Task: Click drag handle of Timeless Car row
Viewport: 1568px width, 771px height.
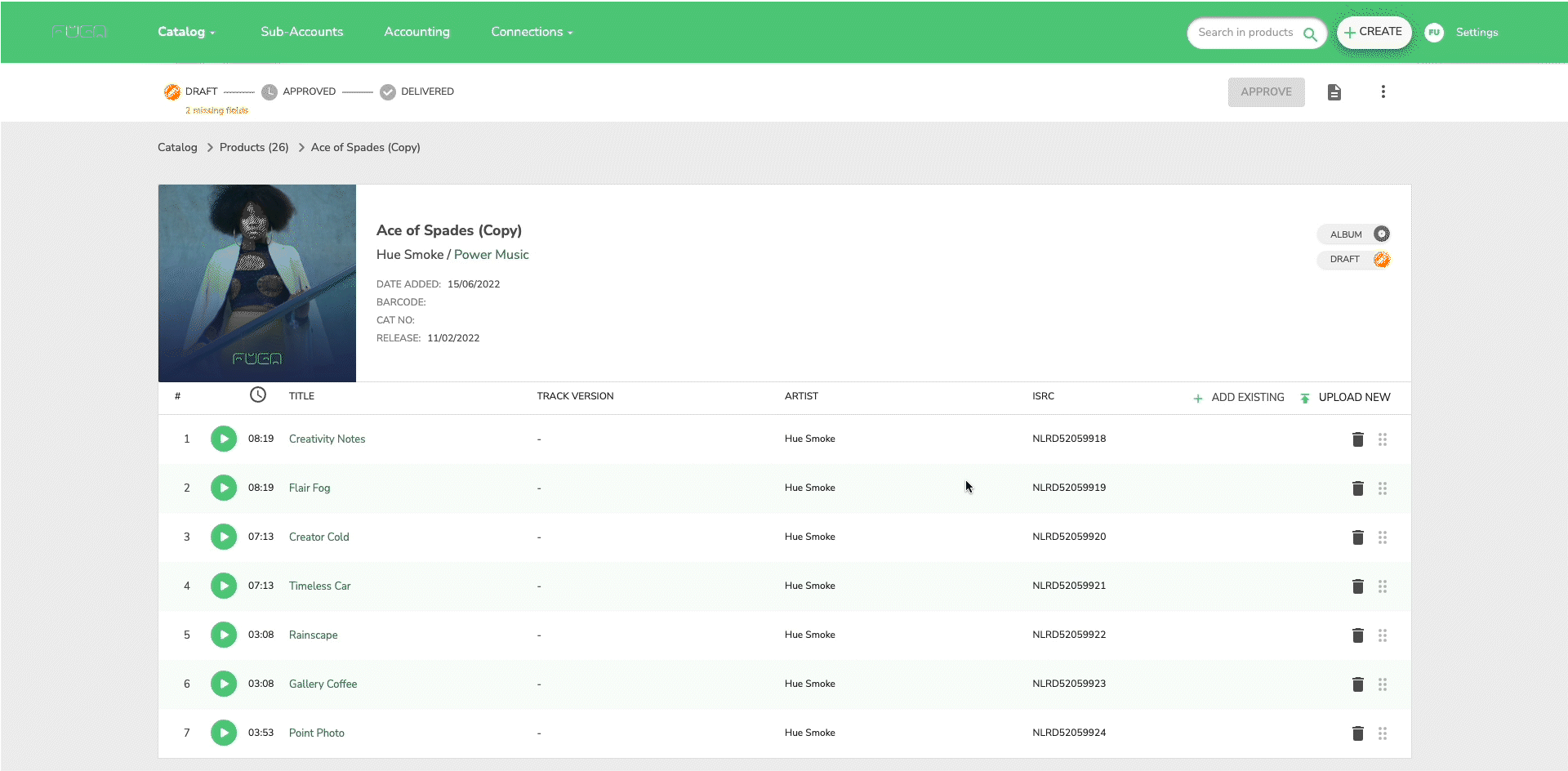Action: click(x=1383, y=586)
